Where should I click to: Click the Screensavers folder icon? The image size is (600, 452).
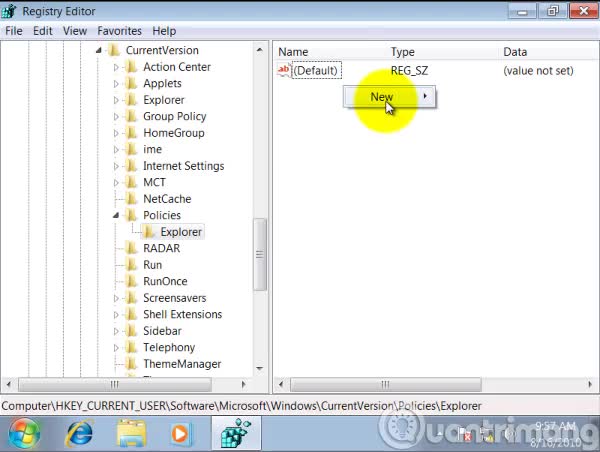coord(132,298)
